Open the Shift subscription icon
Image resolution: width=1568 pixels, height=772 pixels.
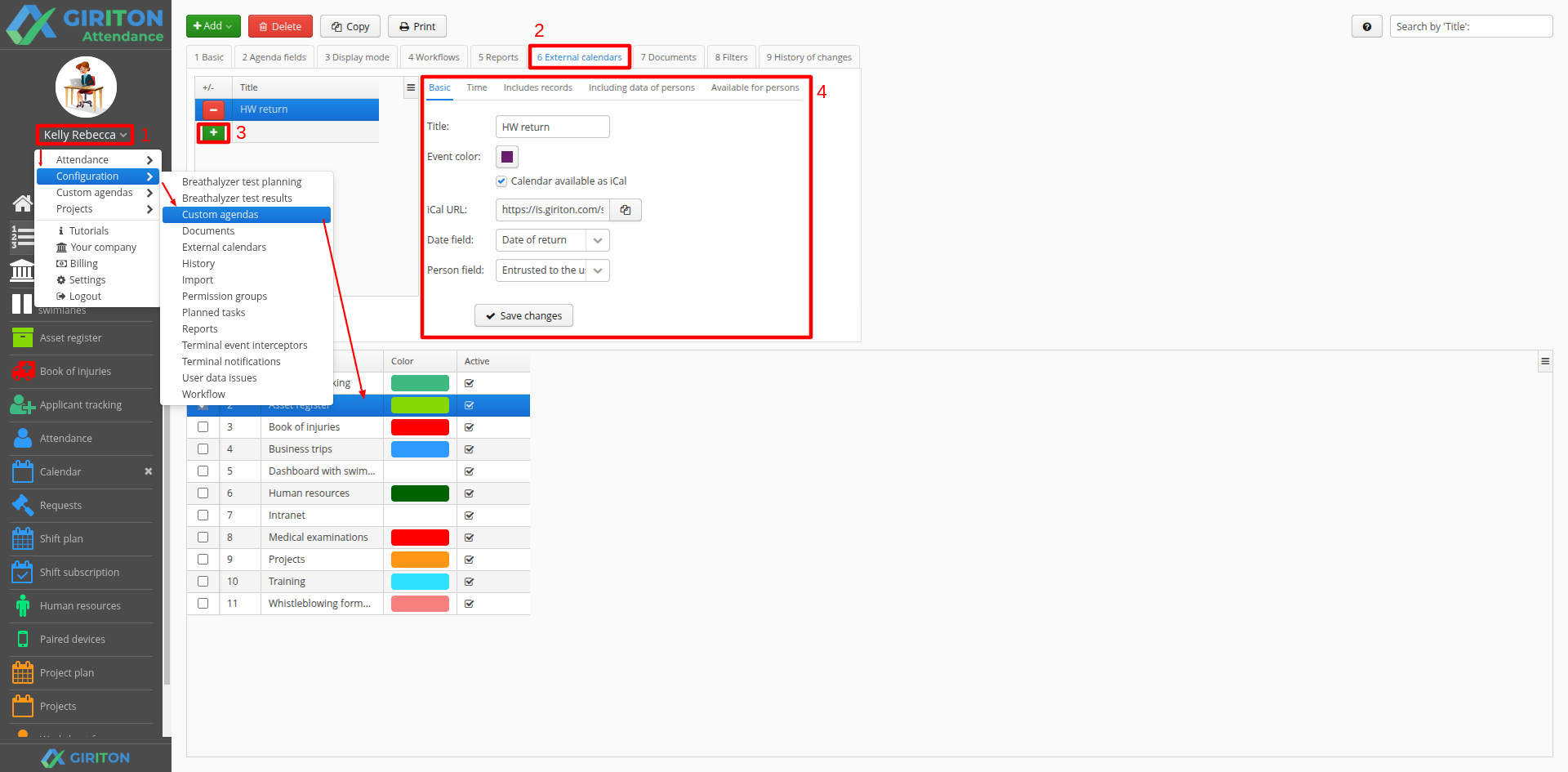[23, 572]
